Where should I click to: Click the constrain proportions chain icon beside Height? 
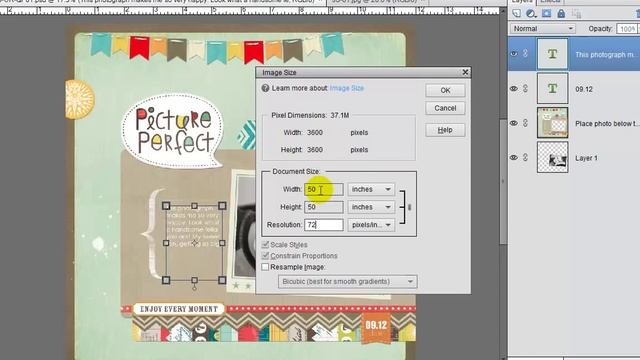[x=409, y=207]
